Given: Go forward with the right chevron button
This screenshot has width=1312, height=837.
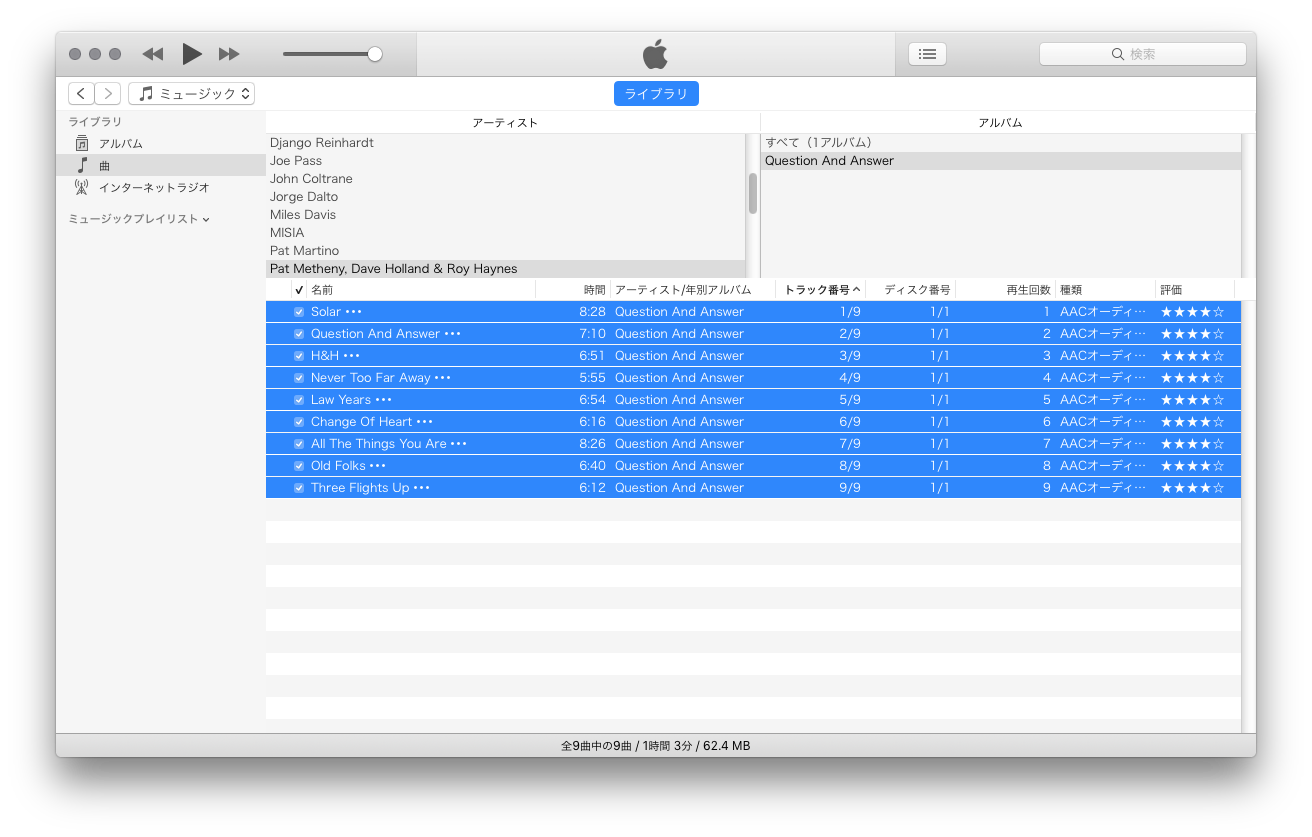Looking at the screenshot, I should point(108,94).
